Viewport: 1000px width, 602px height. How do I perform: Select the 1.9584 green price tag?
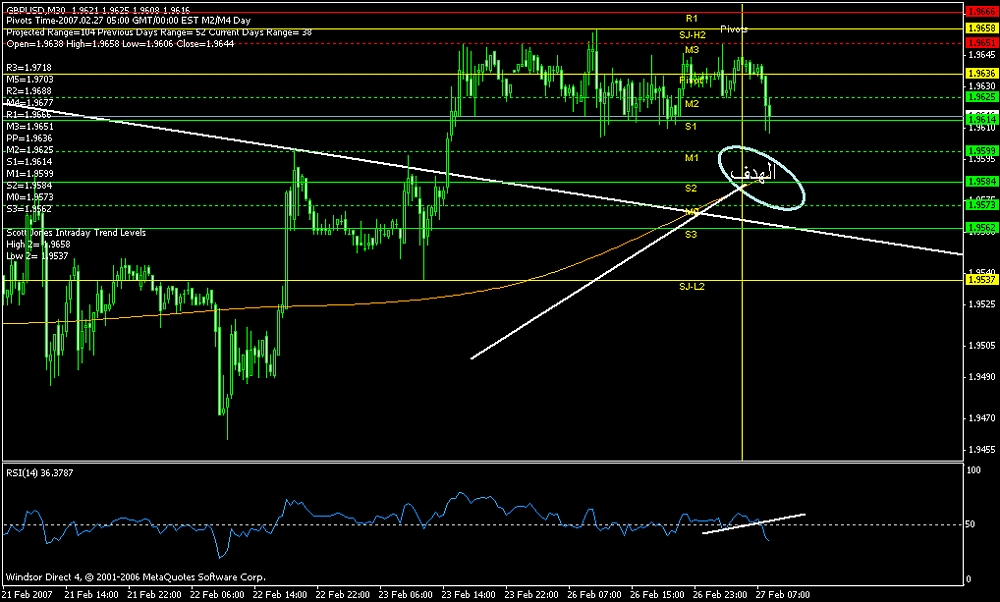[x=981, y=182]
